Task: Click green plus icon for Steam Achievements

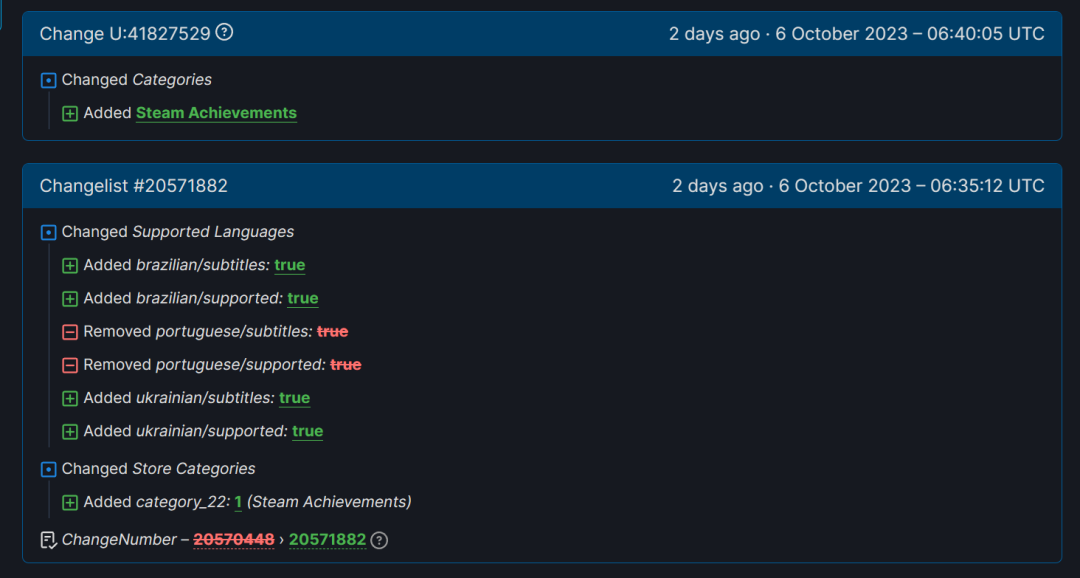Action: (x=70, y=114)
